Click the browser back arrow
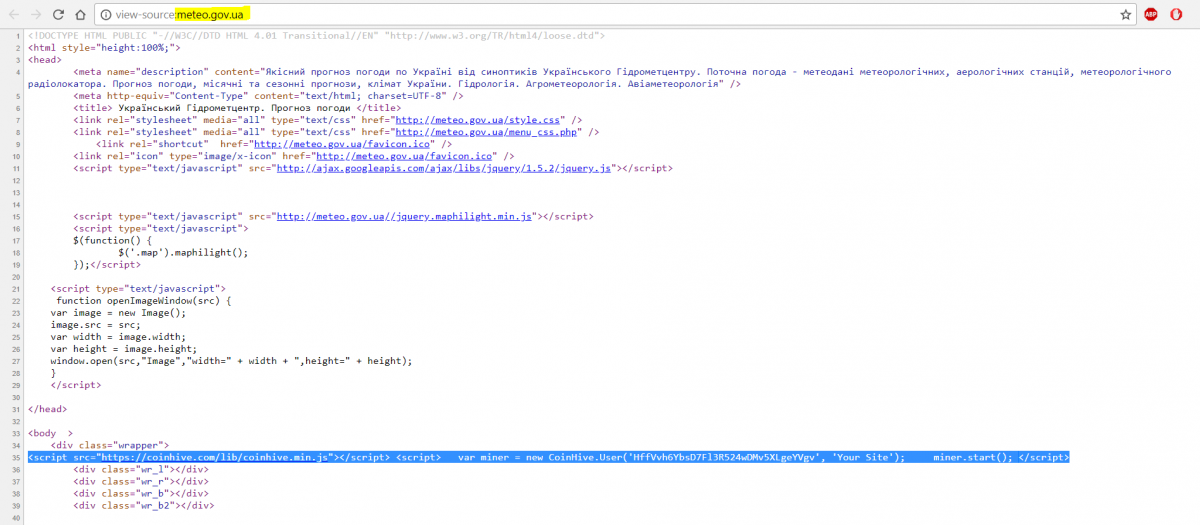 (13, 15)
